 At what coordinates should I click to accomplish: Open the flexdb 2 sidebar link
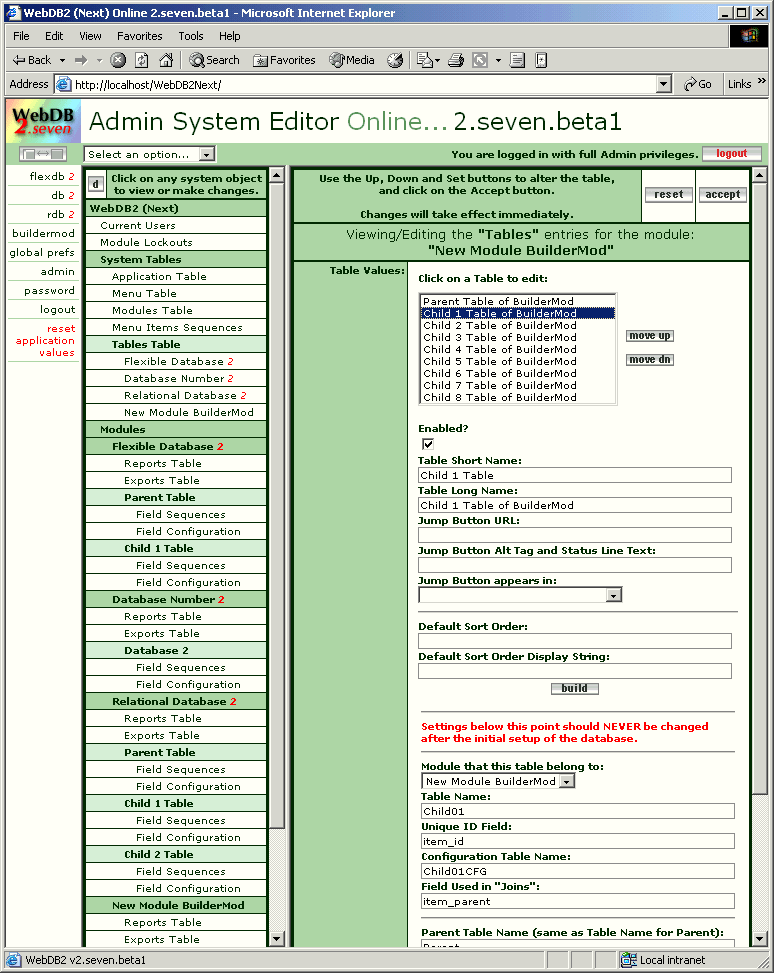(x=52, y=176)
